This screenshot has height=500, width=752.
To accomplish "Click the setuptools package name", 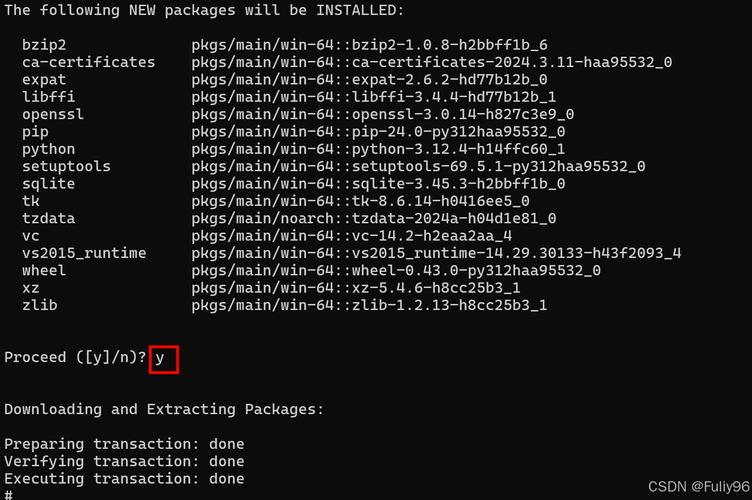I will click(x=66, y=166).
